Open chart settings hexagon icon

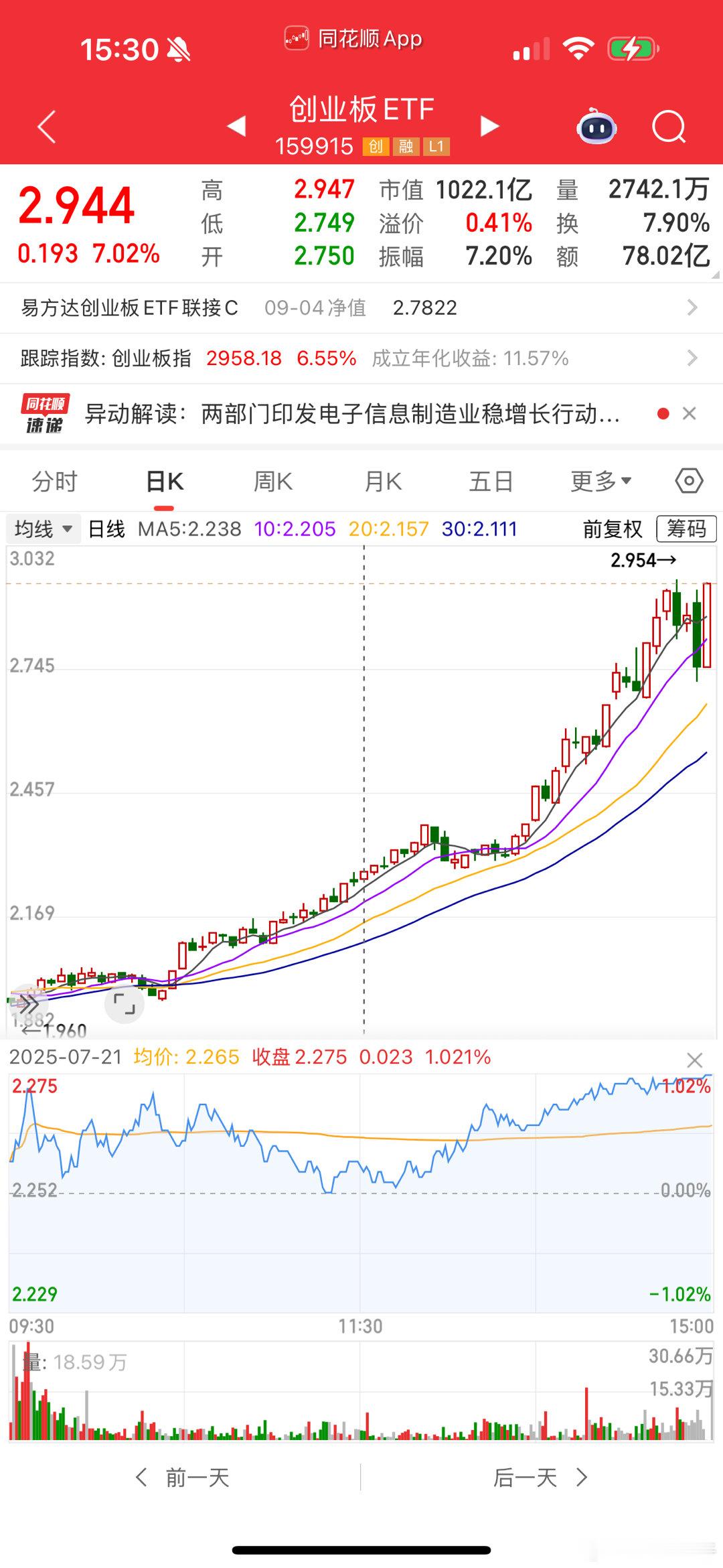coord(689,481)
